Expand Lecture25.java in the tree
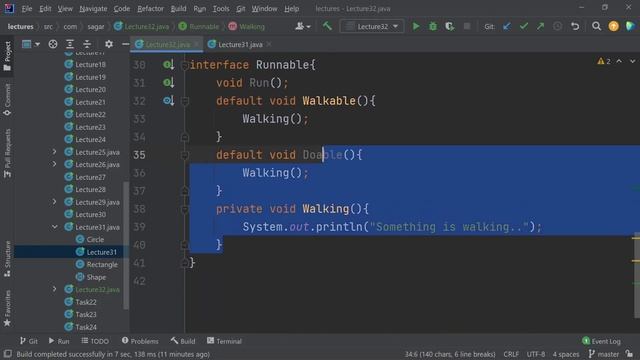The height and width of the screenshot is (360, 640). tap(54, 152)
